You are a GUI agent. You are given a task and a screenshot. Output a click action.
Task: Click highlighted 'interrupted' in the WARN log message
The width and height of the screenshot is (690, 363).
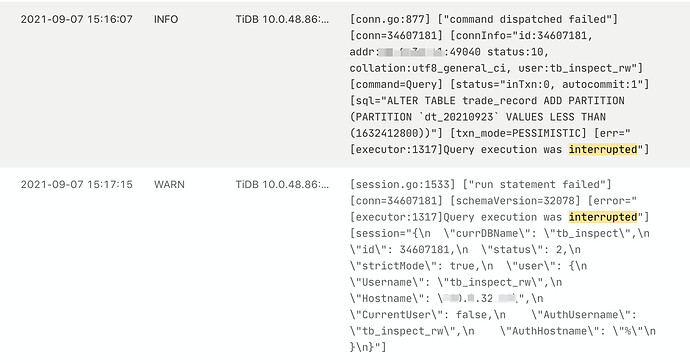tap(602, 217)
